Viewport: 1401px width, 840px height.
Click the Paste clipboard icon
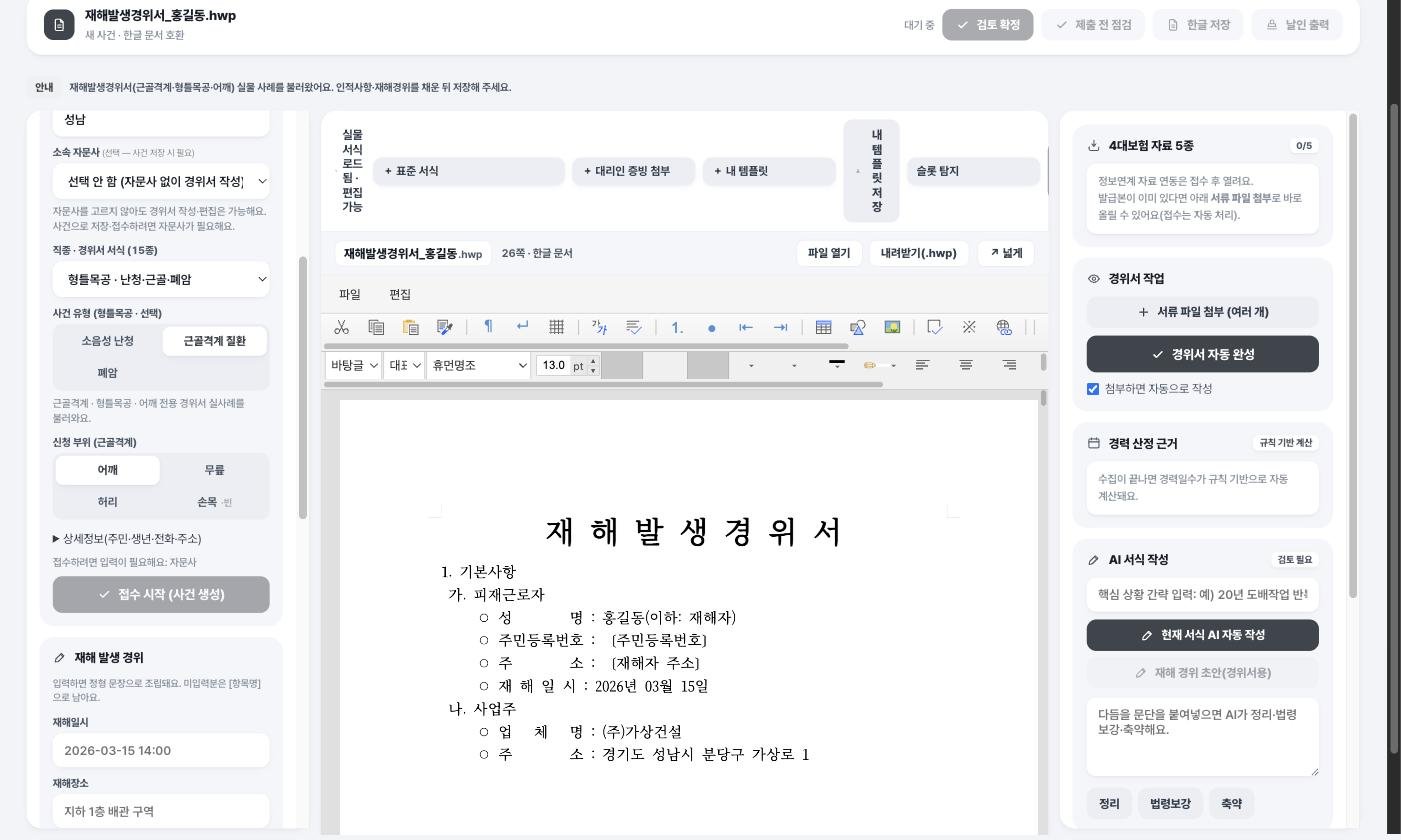[x=410, y=327]
